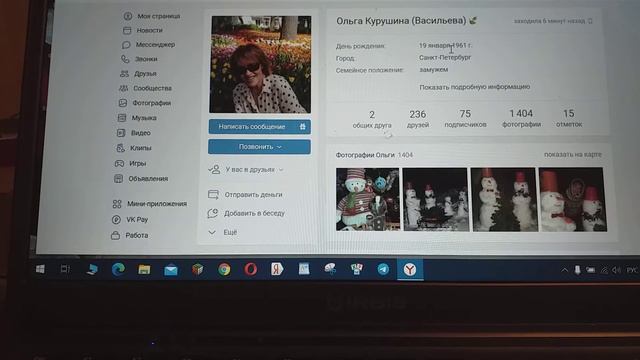The width and height of the screenshot is (640, 360).
Task: Open Моя страница in sidebar
Action: pos(151,16)
